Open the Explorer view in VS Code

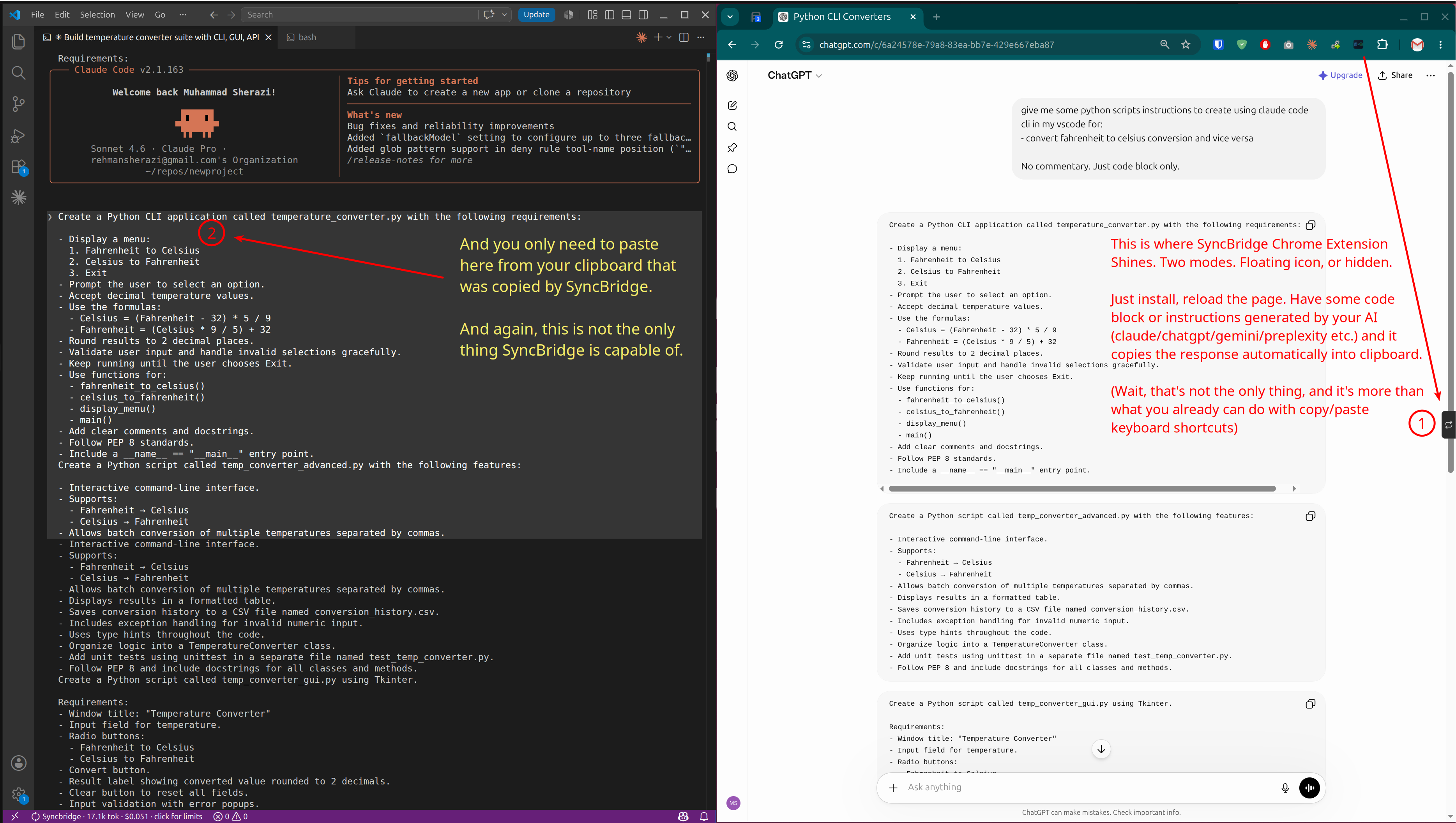click(x=19, y=41)
